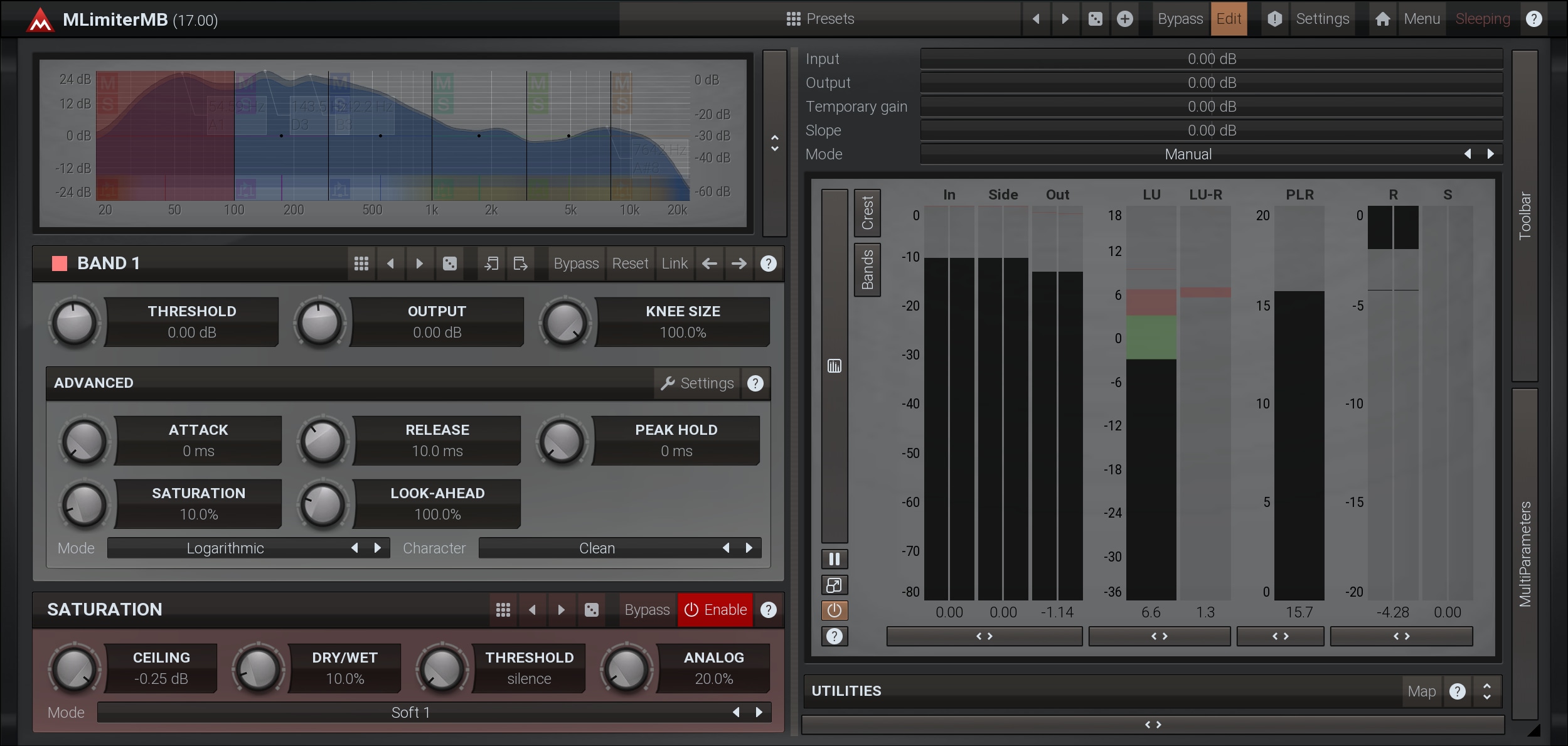Viewport: 1568px width, 746px height.
Task: Expand the Utilities section arrows
Action: click(1486, 691)
